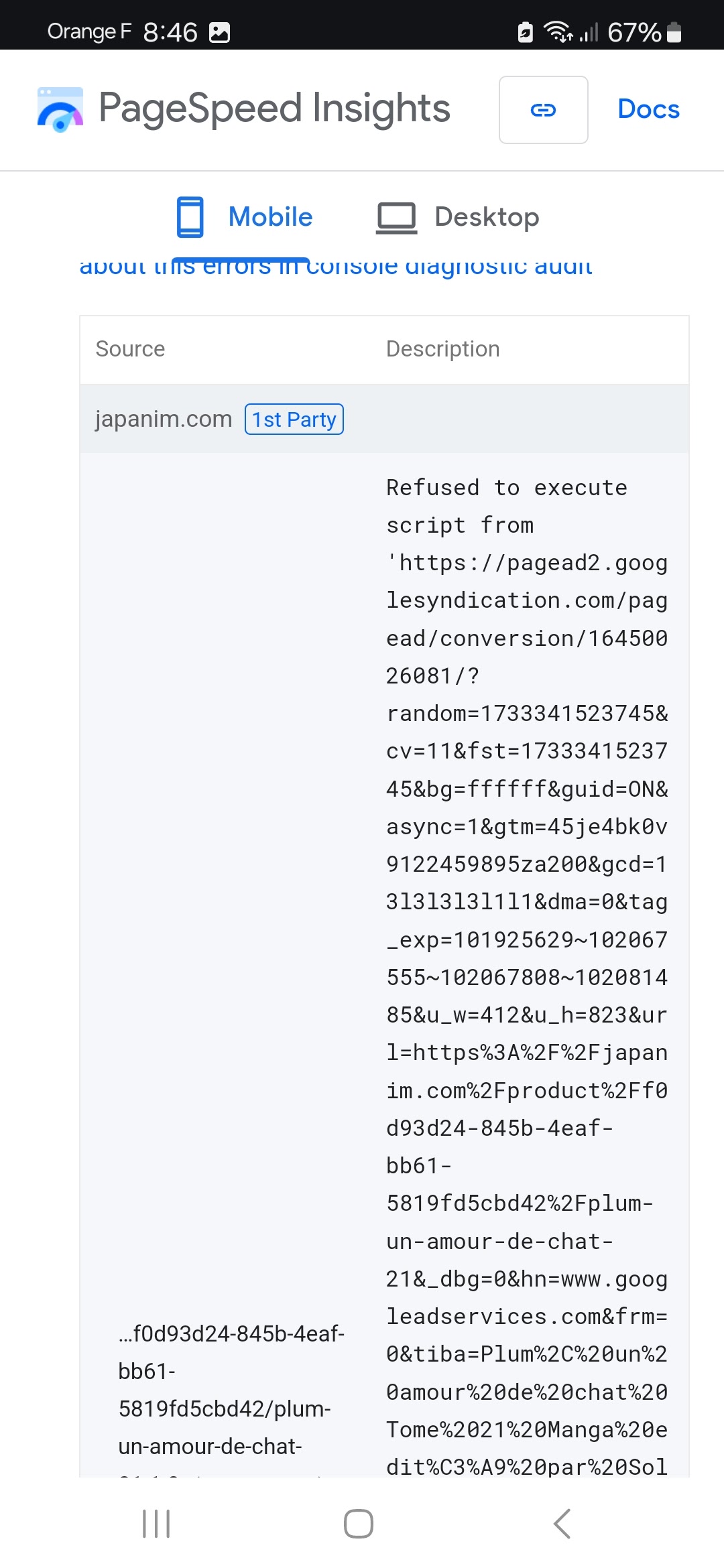Copy link using the link icon button
Screen dimensions: 724x1568
[x=543, y=110]
